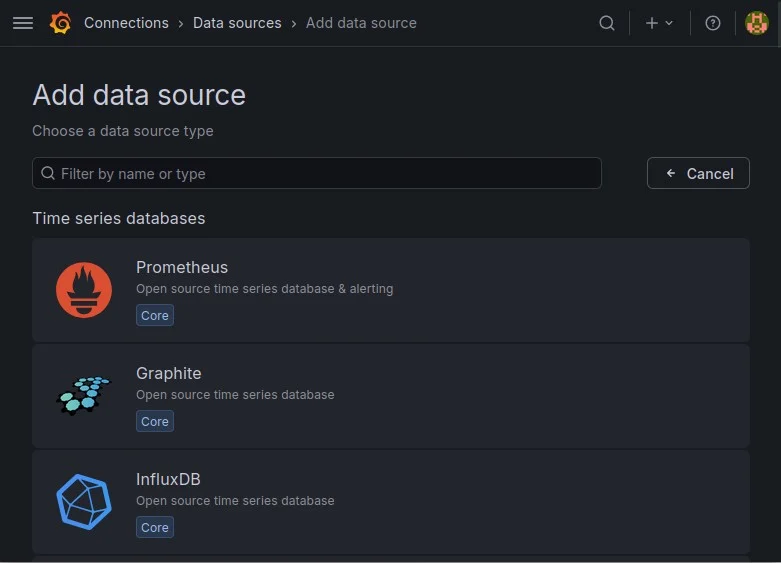781x563 pixels.
Task: Expand the plus 'New' dropdown
Action: pos(659,23)
